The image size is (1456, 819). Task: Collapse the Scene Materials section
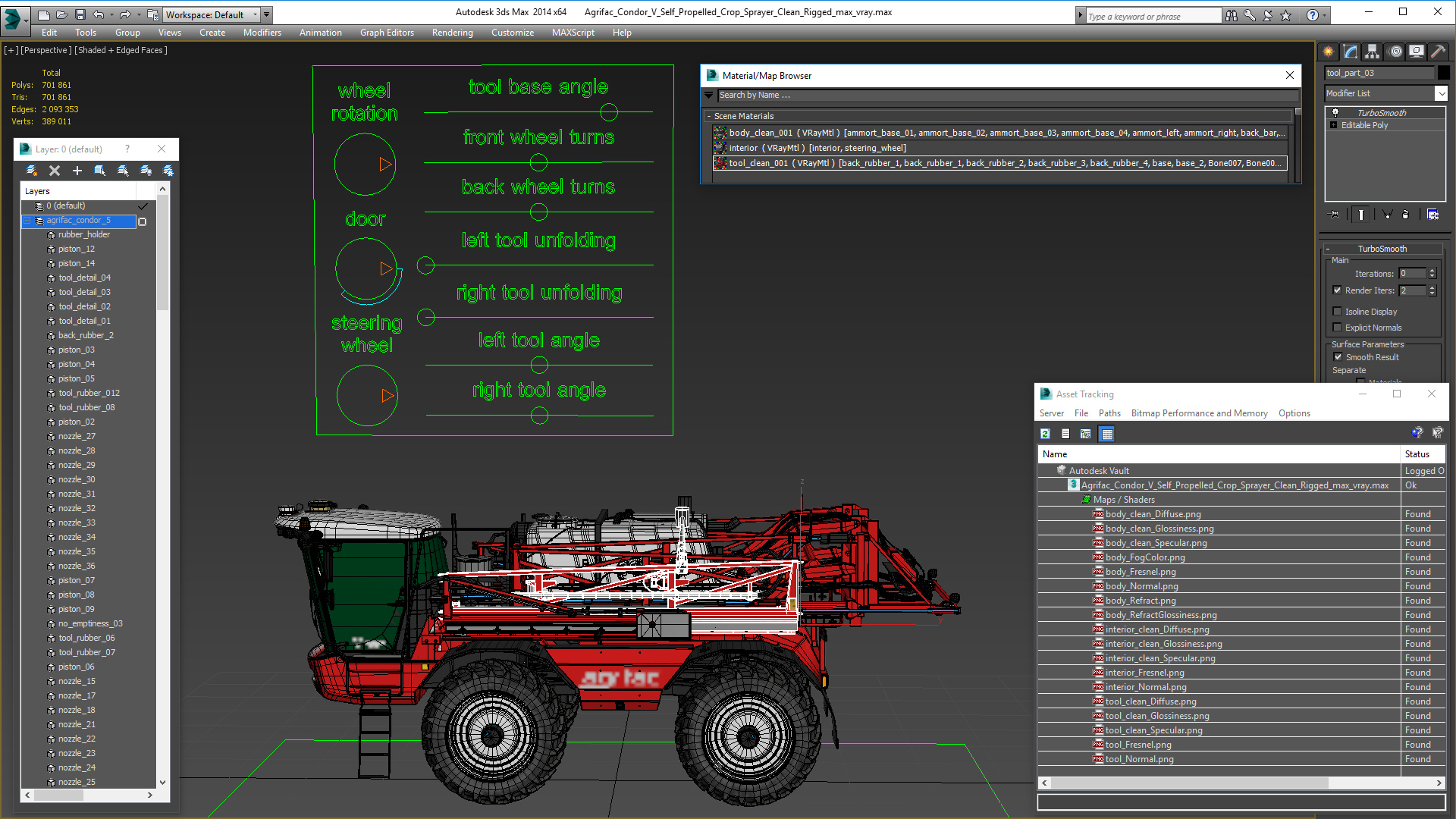709,116
